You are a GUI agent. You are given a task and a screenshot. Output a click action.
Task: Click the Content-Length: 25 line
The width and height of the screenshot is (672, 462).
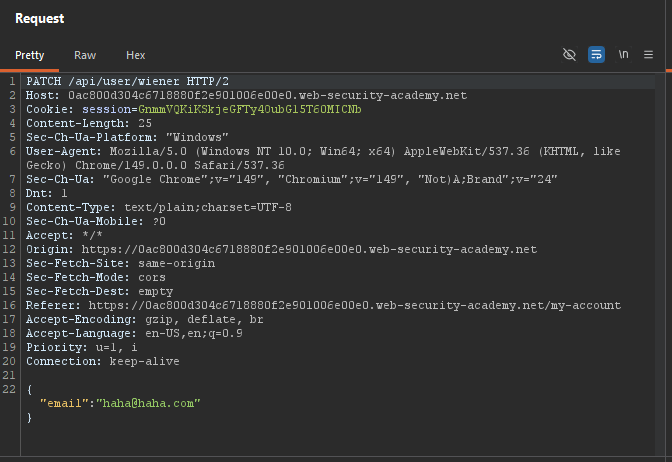tap(89, 123)
